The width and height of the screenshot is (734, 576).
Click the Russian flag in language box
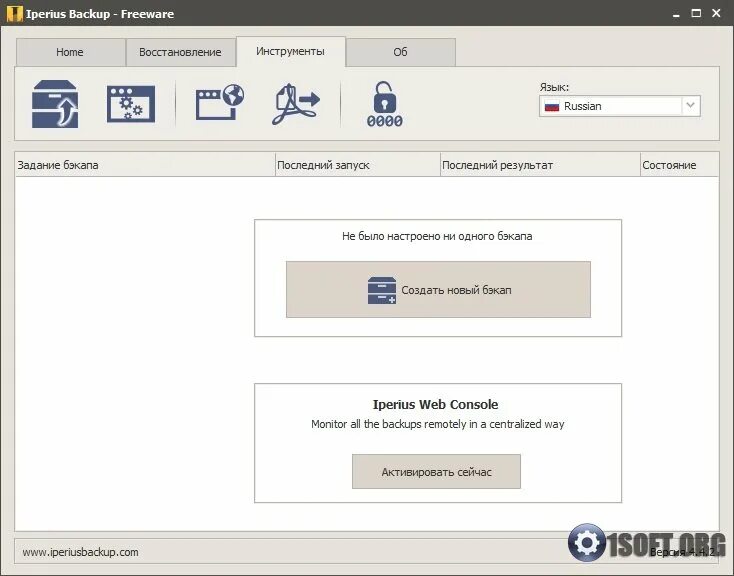[552, 106]
